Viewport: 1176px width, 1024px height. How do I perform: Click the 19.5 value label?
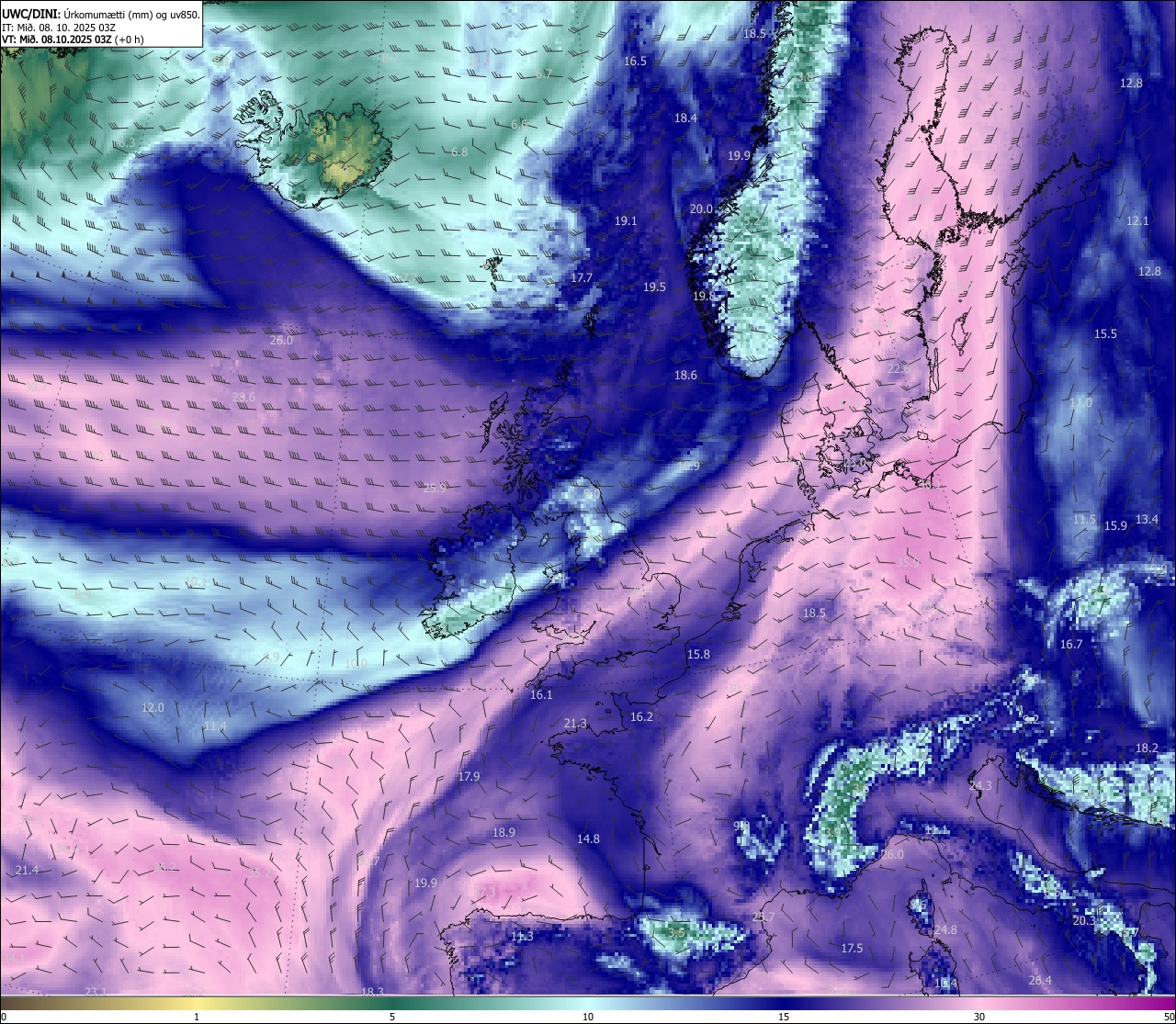(654, 287)
